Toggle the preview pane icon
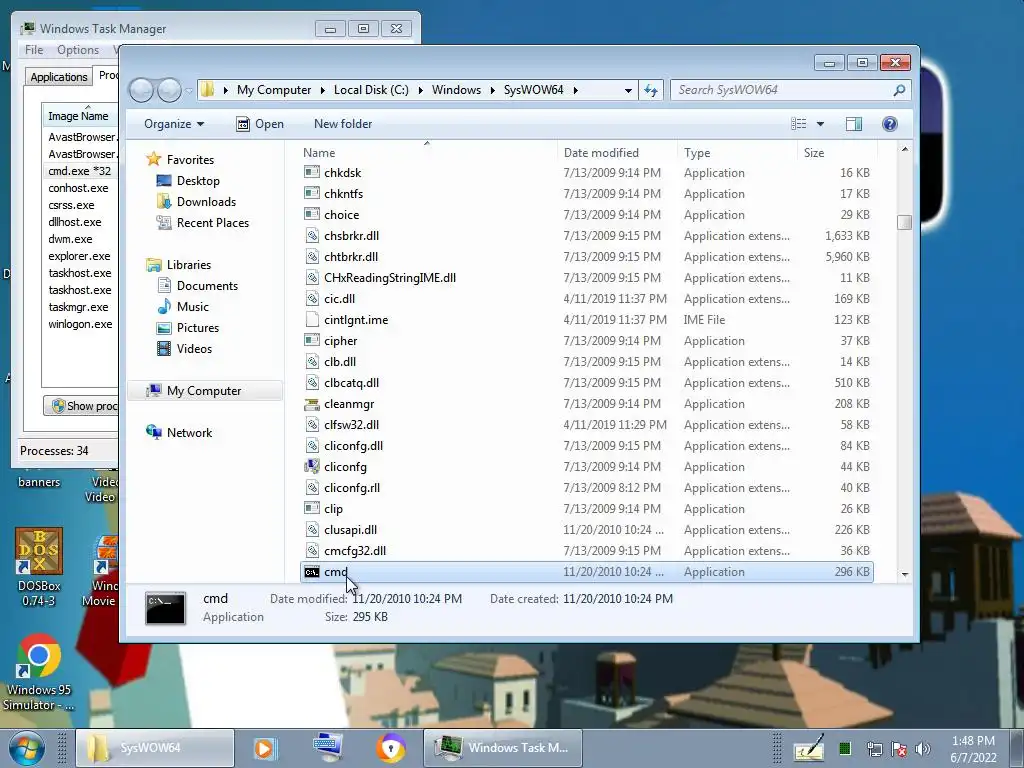 pyautogui.click(x=854, y=124)
